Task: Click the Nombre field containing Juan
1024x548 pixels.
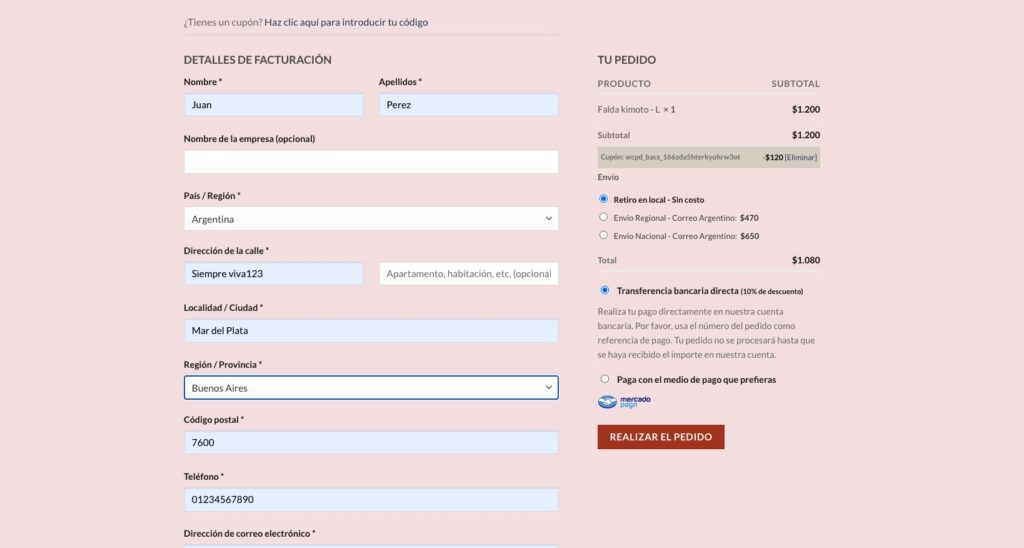Action: tap(273, 105)
